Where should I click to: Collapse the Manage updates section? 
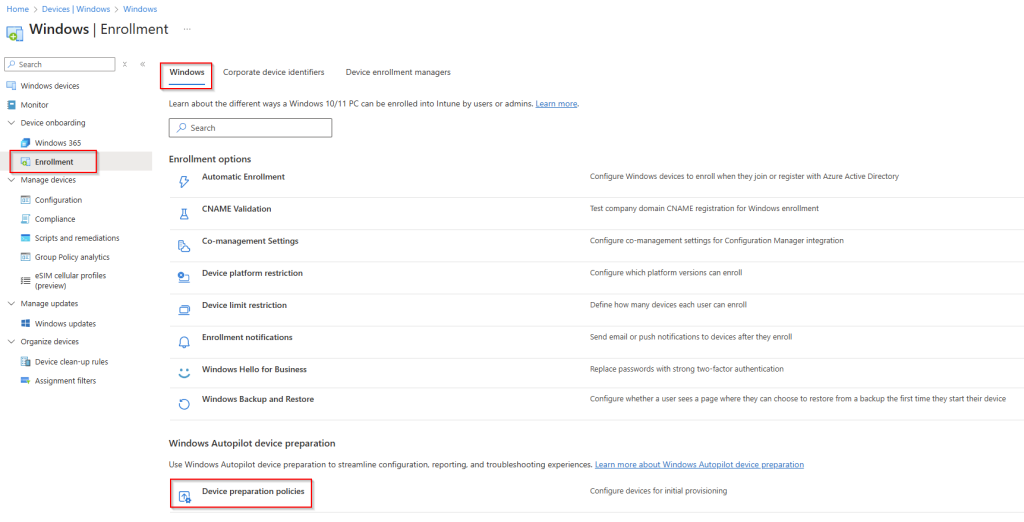[x=11, y=303]
